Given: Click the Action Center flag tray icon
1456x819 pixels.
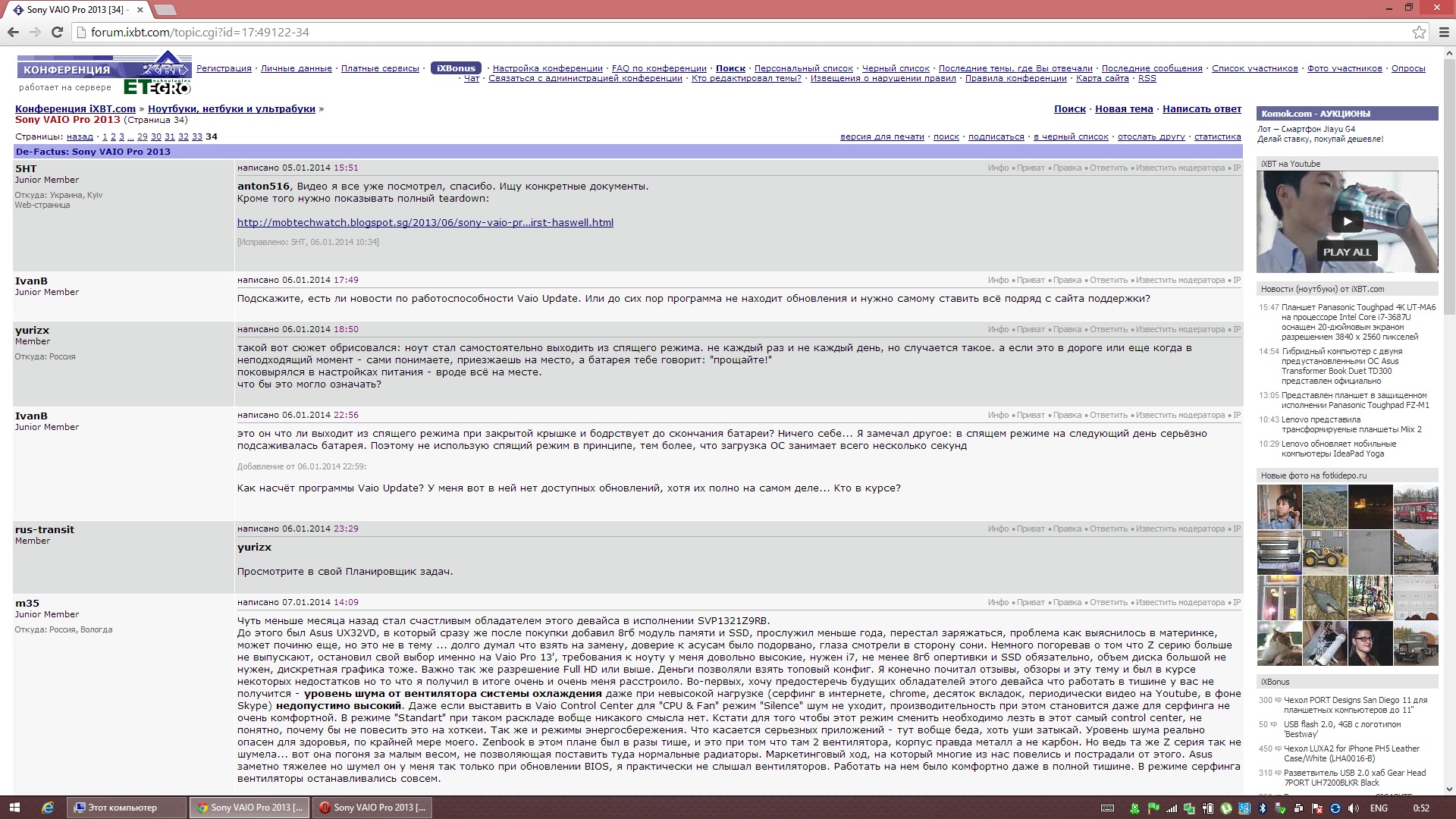Looking at the screenshot, I should (x=1317, y=808).
